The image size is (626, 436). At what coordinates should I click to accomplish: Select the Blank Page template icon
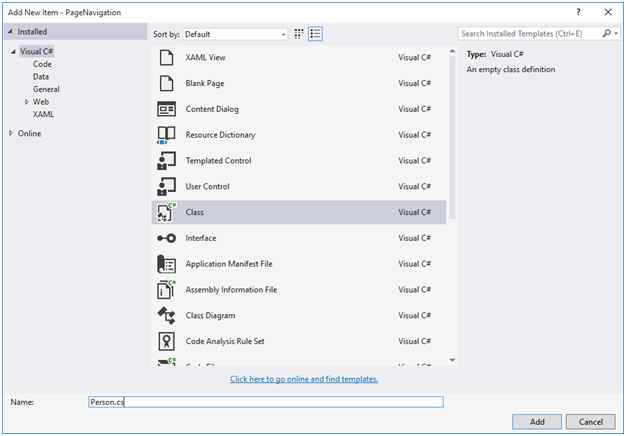(166, 83)
